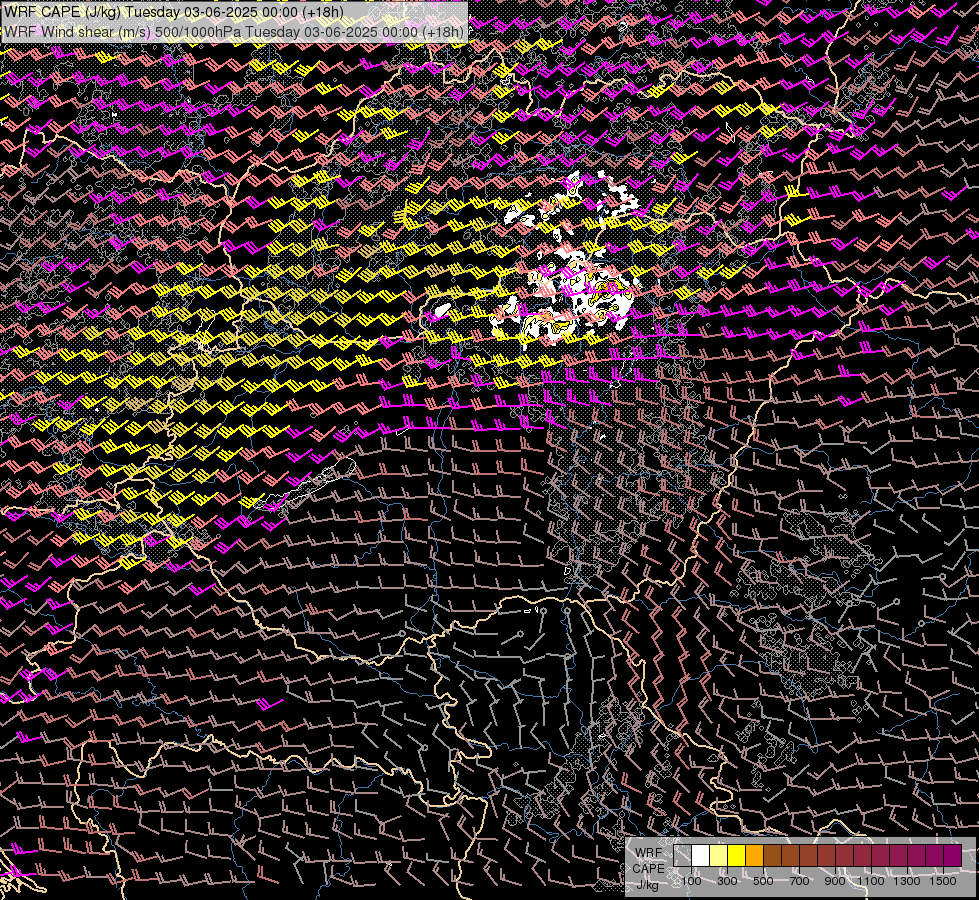Click the 'J/kg' unit label in legend
The width and height of the screenshot is (979, 900).
[647, 885]
